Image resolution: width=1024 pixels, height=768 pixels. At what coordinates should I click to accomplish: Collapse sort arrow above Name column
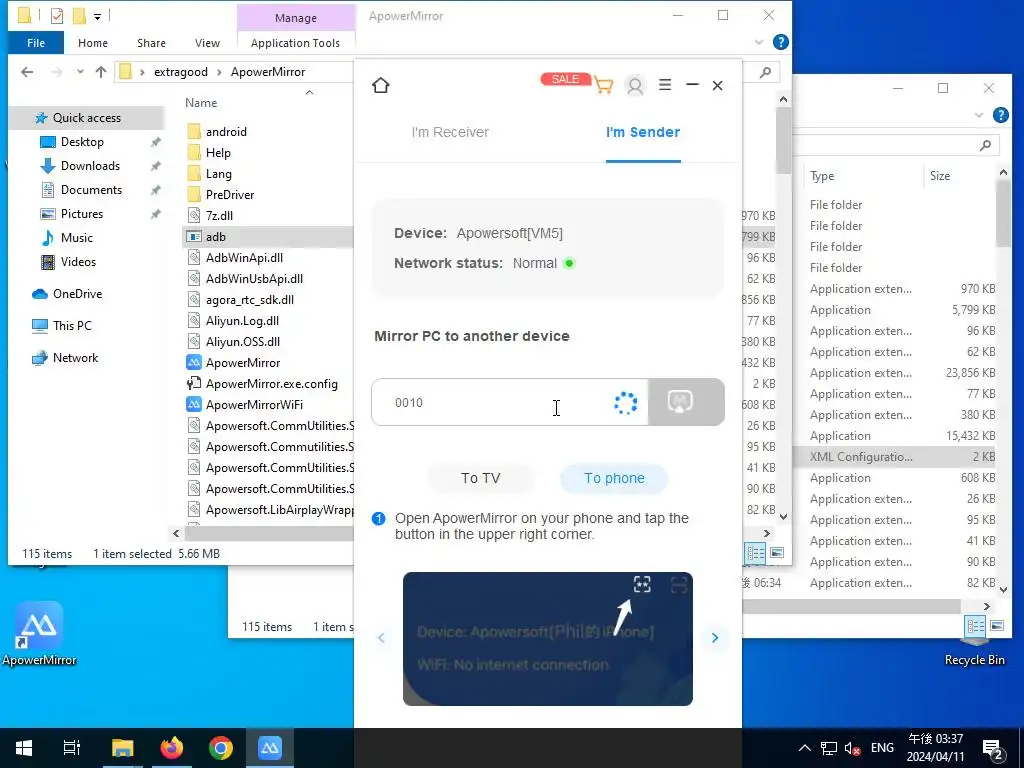coord(310,93)
